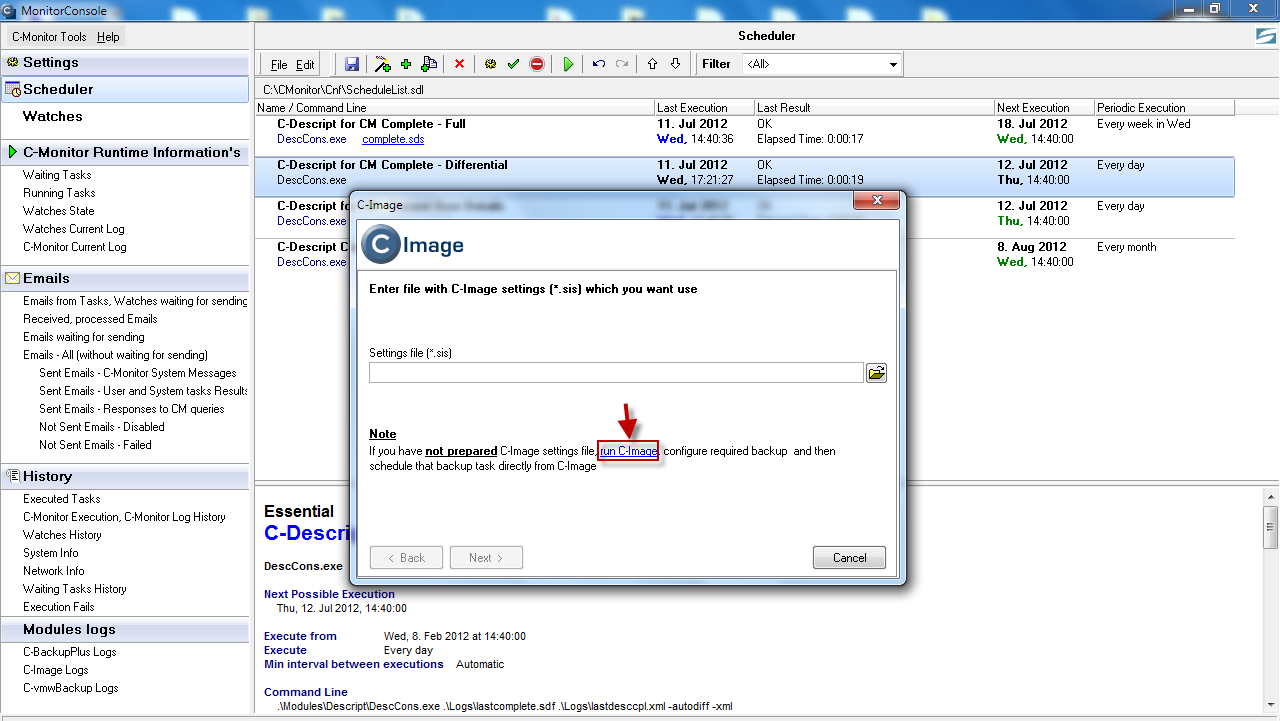Open the Help menu
This screenshot has height=721, width=1280.
108,37
